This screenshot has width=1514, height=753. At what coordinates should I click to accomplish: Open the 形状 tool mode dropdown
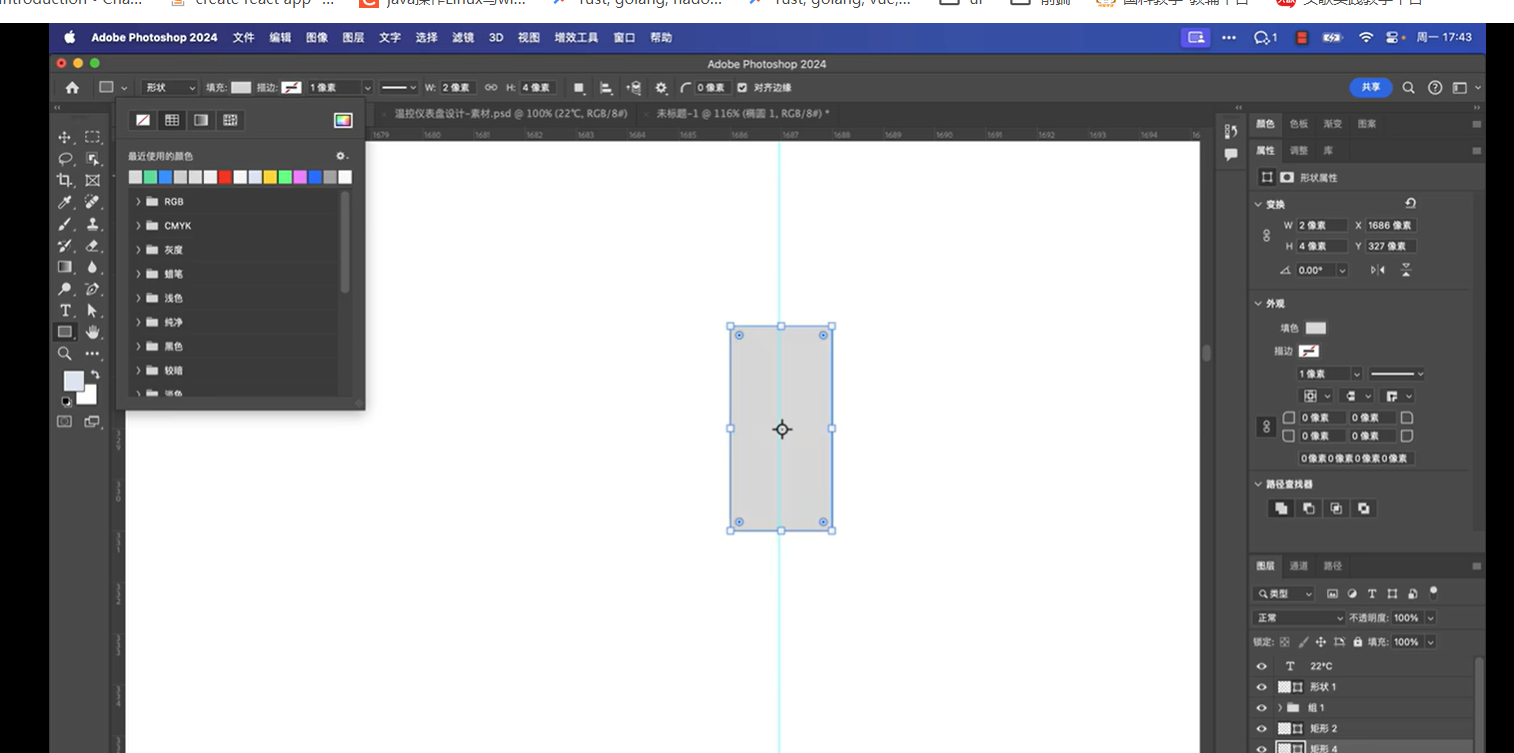click(x=170, y=88)
